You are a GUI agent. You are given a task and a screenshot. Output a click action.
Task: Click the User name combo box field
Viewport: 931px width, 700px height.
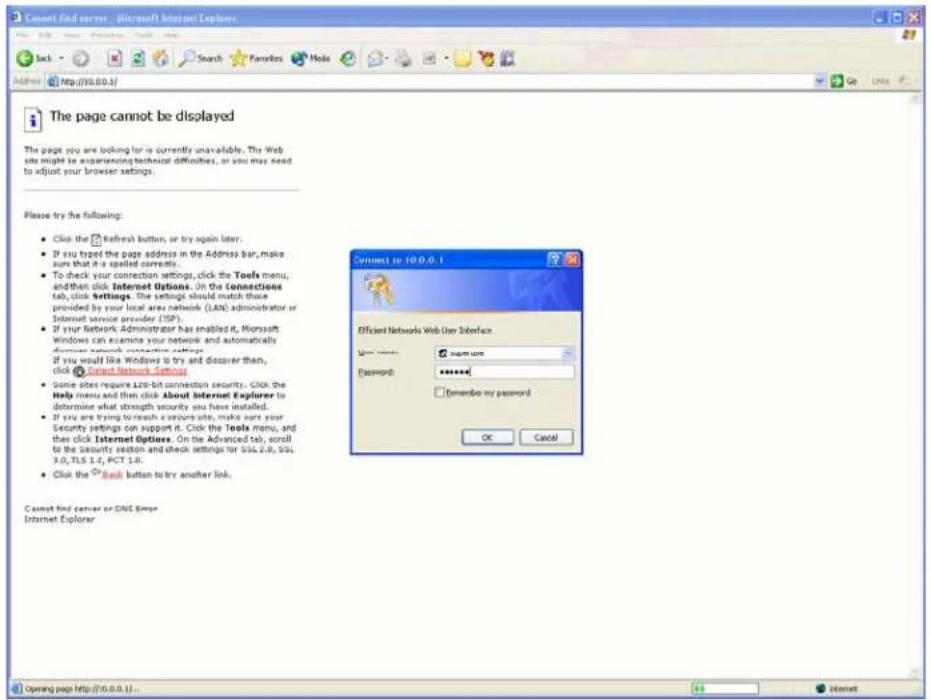(x=504, y=353)
